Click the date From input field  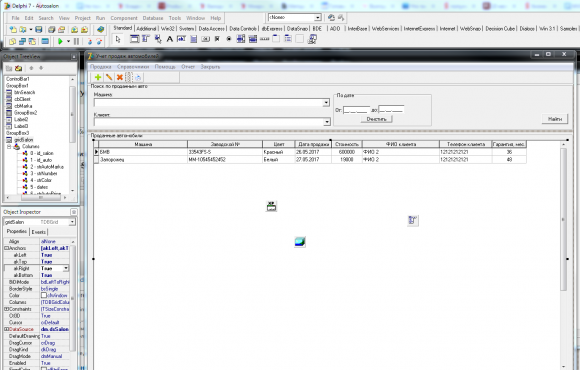[356, 110]
